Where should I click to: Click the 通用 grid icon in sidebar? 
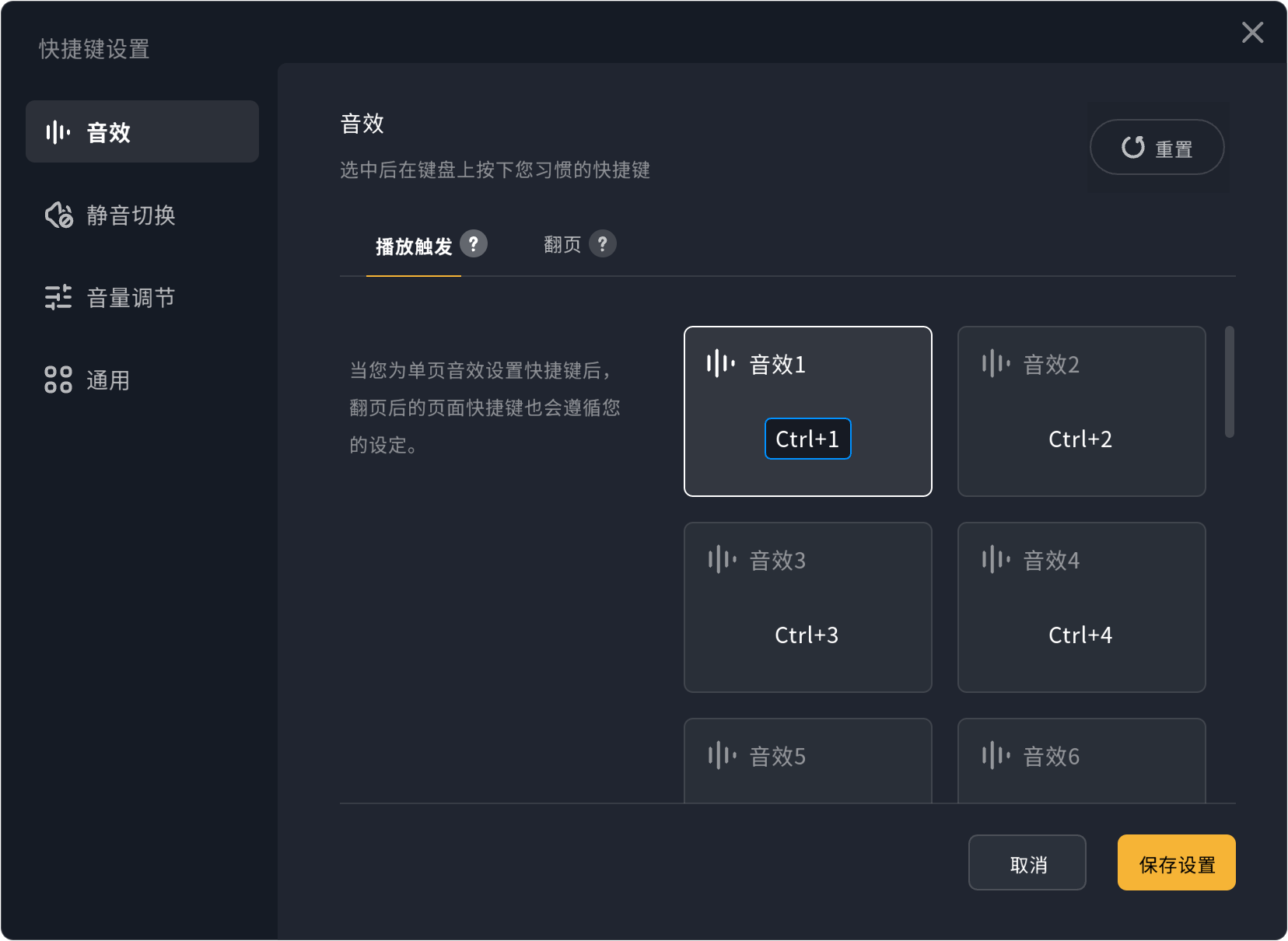(x=58, y=380)
